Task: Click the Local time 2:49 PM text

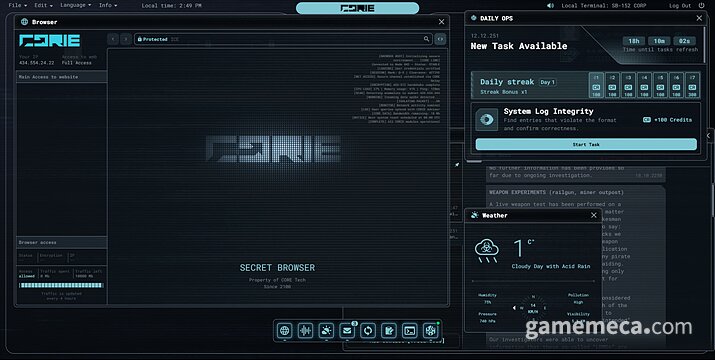Action: click(171, 5)
